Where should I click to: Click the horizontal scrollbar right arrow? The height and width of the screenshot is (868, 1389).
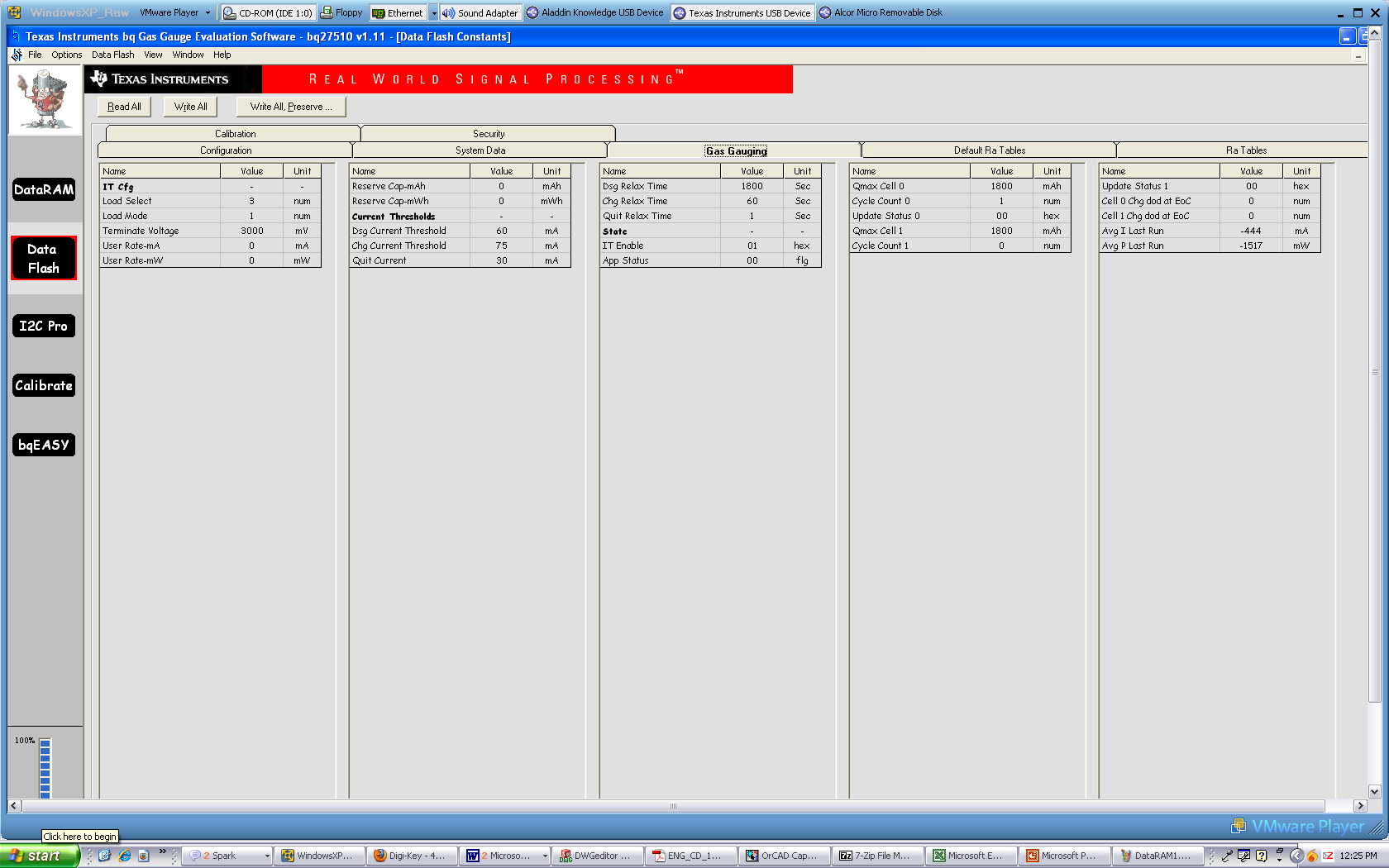tap(1360, 805)
